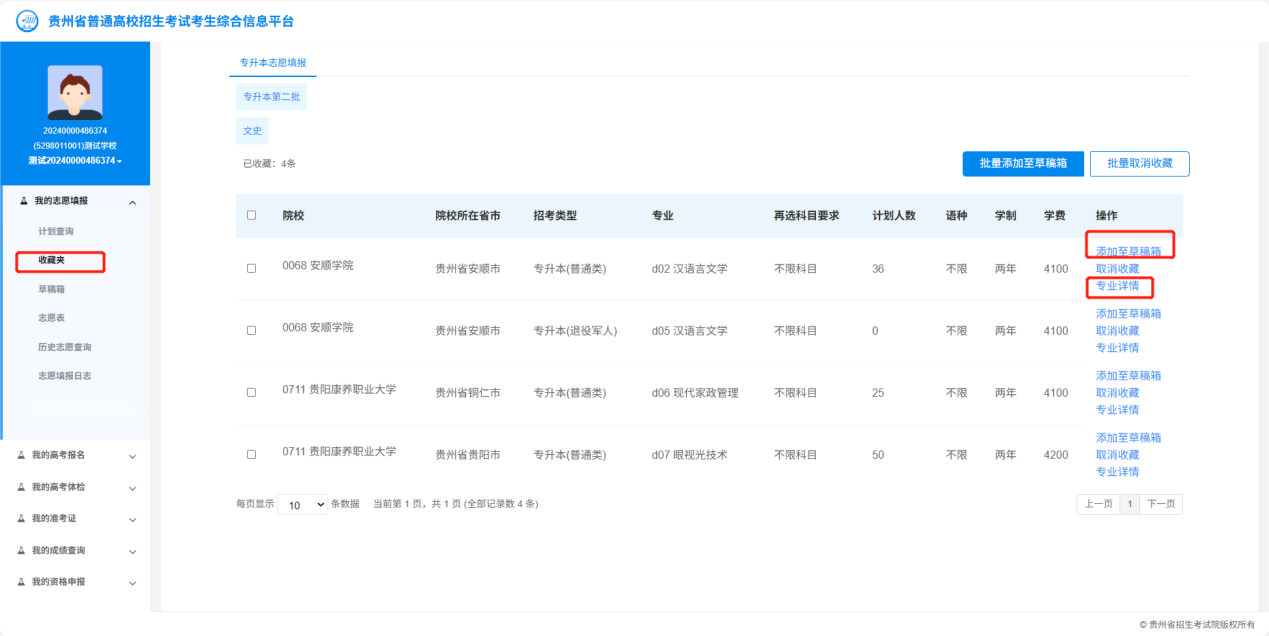Switch to the 专升本志愿填报 tab
This screenshot has width=1269, height=636.
click(x=273, y=62)
